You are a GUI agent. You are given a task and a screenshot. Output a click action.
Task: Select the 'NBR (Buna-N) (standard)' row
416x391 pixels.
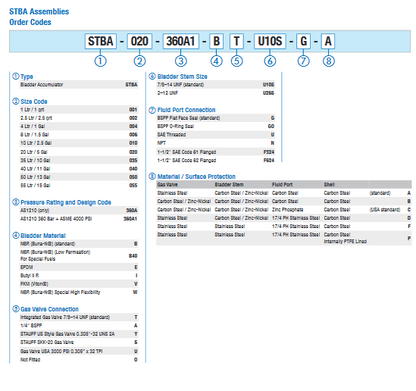pos(79,244)
